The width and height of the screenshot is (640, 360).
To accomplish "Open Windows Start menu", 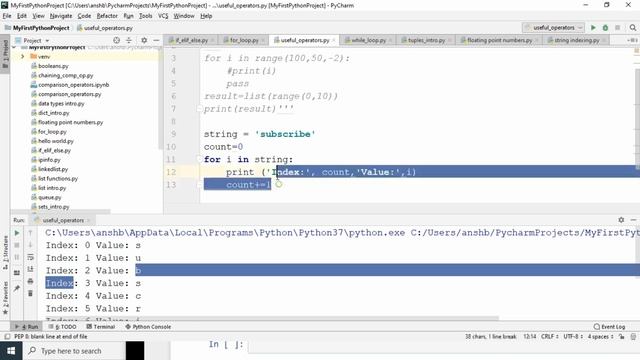I will (11, 351).
